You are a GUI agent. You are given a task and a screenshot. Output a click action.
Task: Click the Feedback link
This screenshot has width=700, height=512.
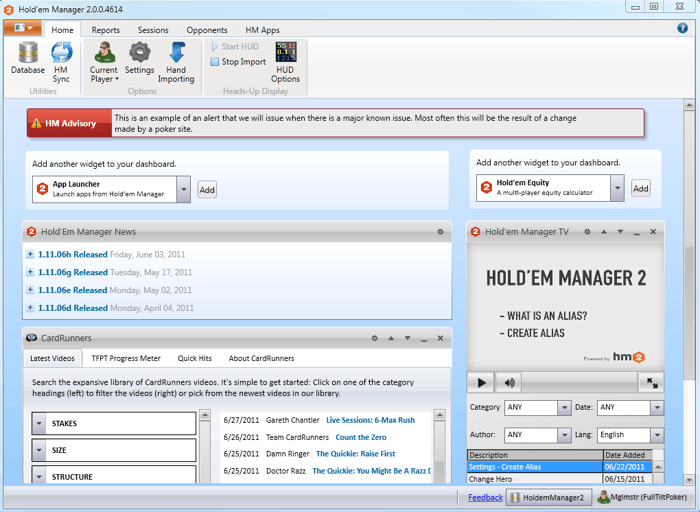pyautogui.click(x=485, y=497)
